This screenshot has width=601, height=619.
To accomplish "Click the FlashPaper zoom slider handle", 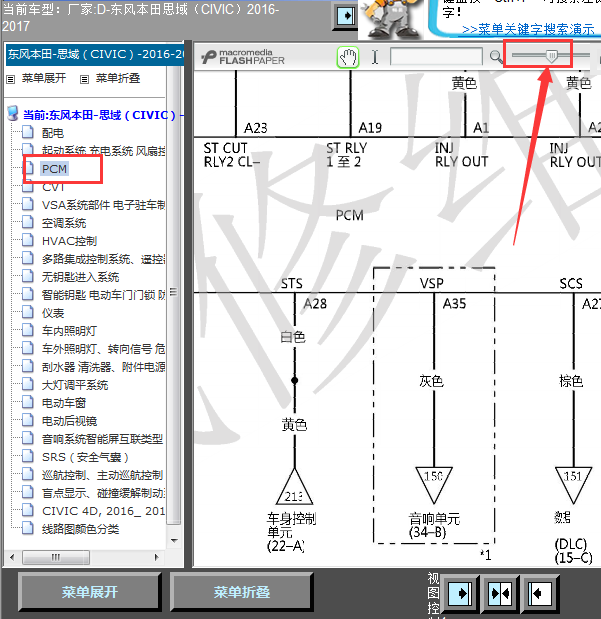I will pyautogui.click(x=551, y=56).
